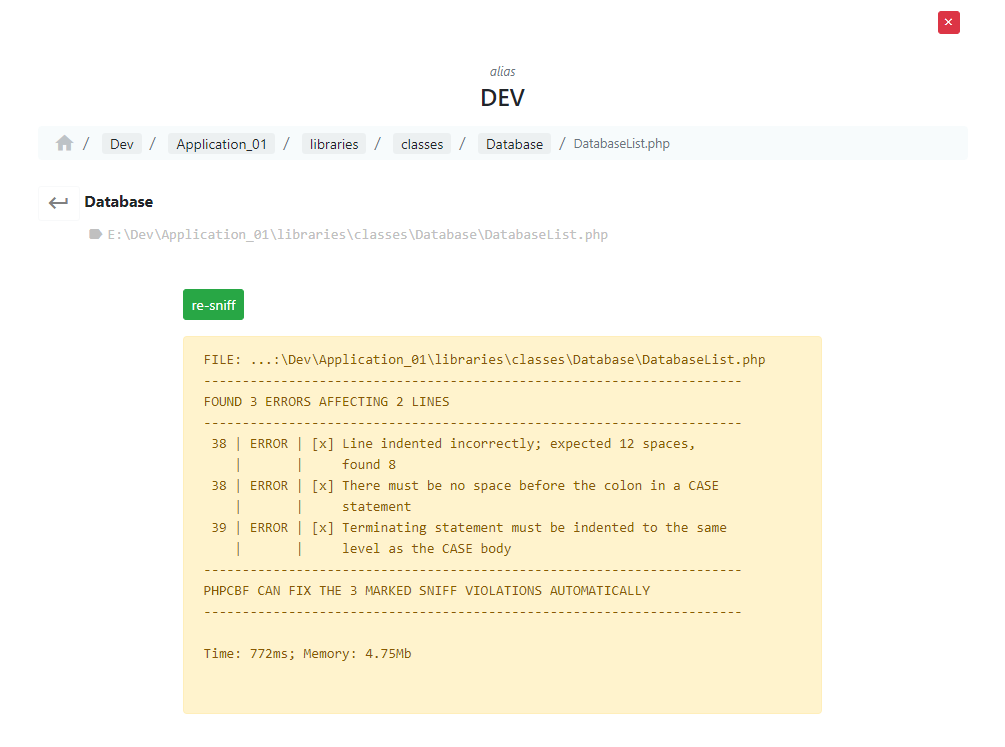The width and height of the screenshot is (1005, 747).
Task: Jump to classes folder in breadcrumb
Action: click(422, 144)
